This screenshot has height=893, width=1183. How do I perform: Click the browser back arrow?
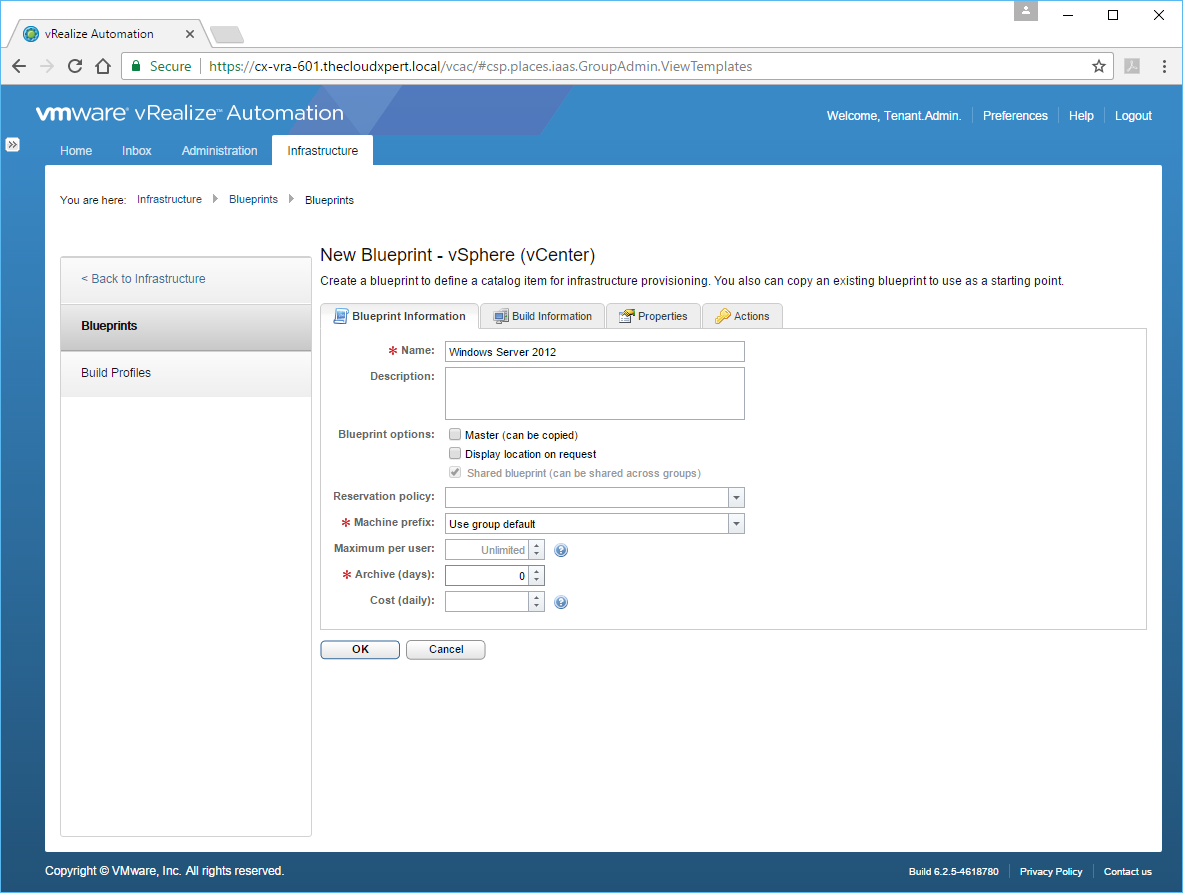19,66
